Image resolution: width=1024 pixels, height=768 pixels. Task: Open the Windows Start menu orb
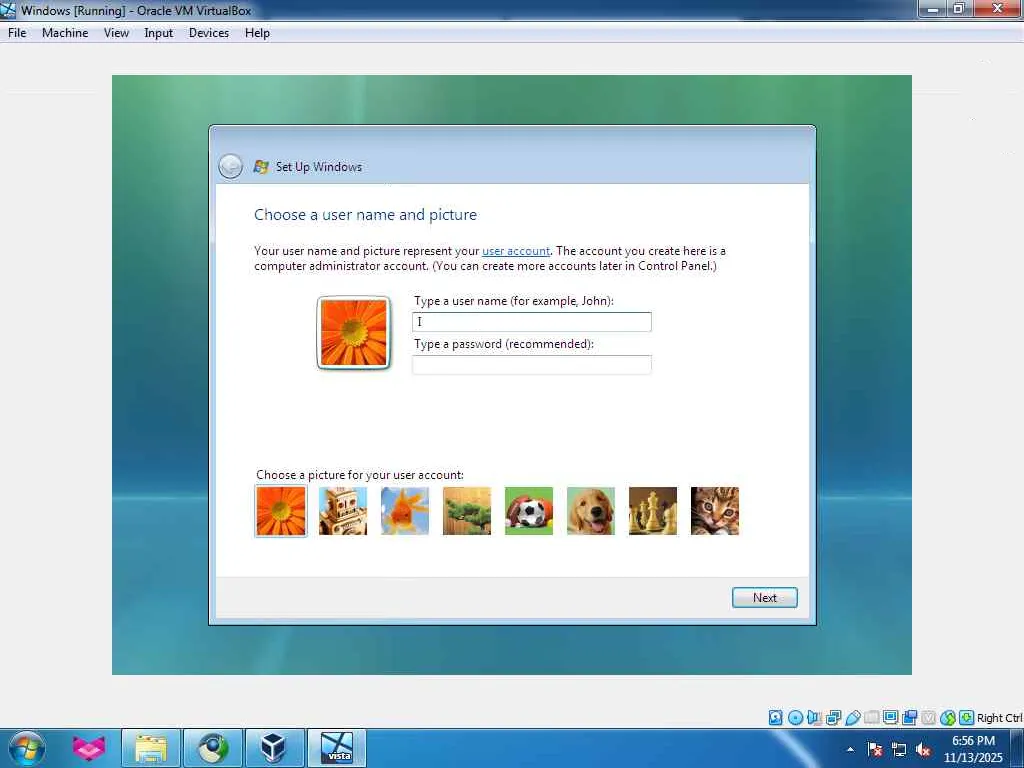[x=27, y=748]
